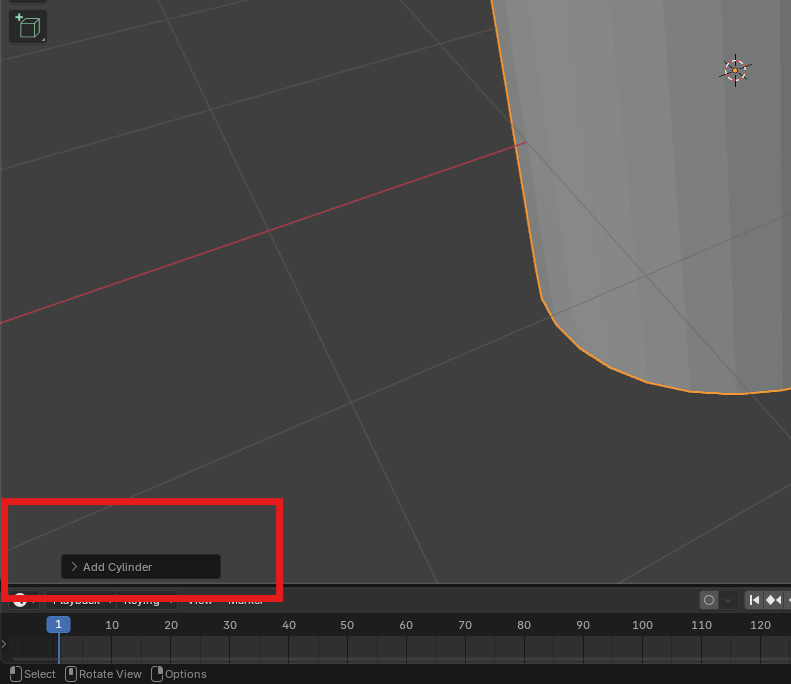This screenshot has height=684, width=791.
Task: Open the Marker menu
Action: point(245,601)
